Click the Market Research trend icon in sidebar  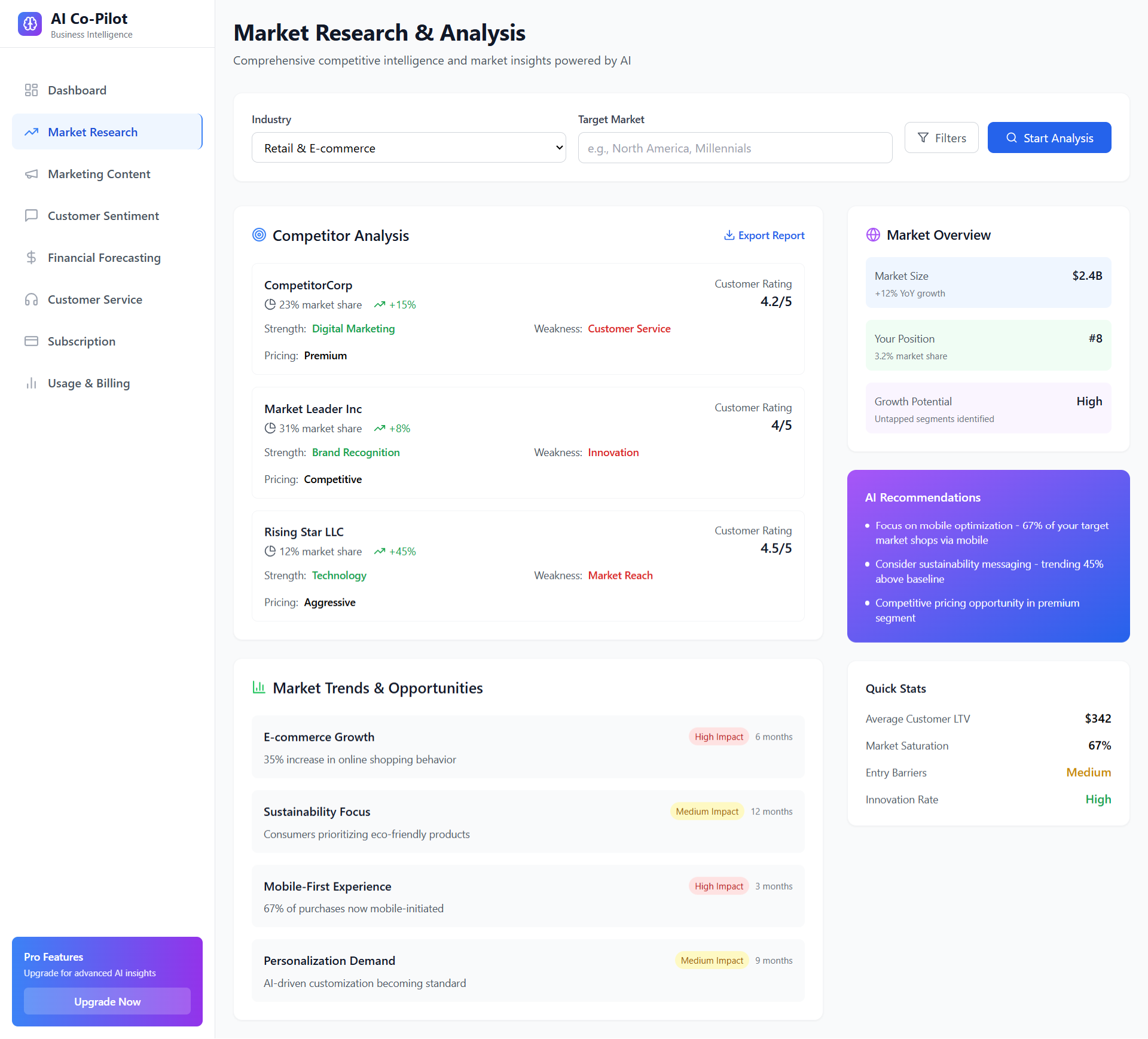pos(31,132)
